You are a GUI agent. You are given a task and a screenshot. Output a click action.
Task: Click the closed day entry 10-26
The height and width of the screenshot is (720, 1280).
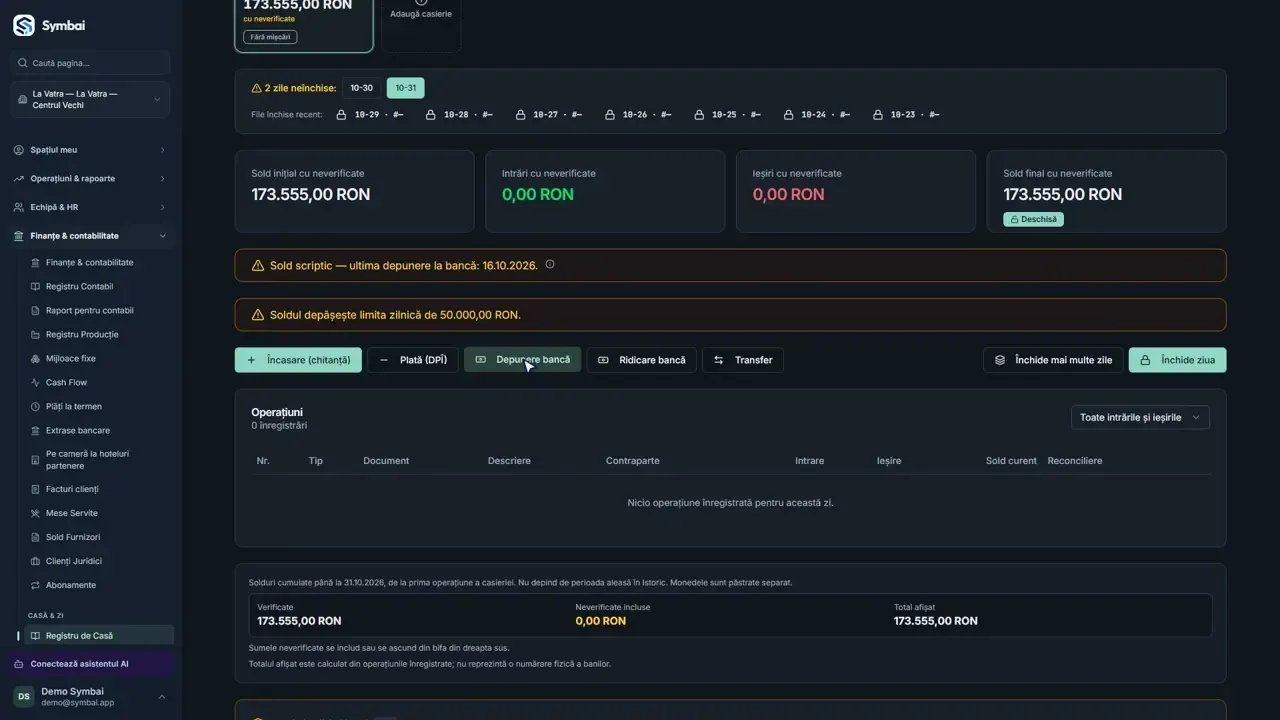638,115
